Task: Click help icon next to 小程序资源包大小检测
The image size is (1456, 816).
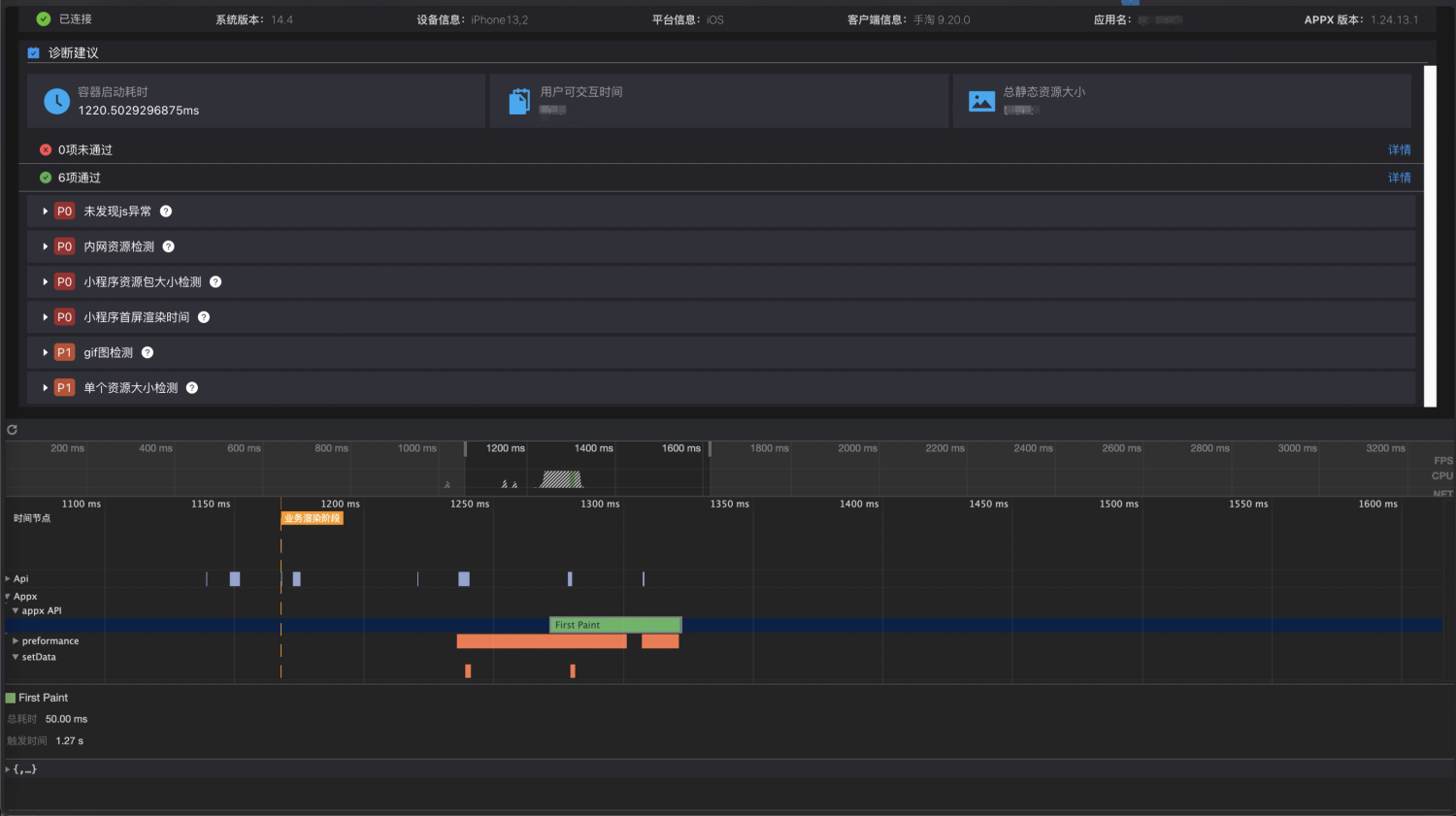Action: pos(215,282)
